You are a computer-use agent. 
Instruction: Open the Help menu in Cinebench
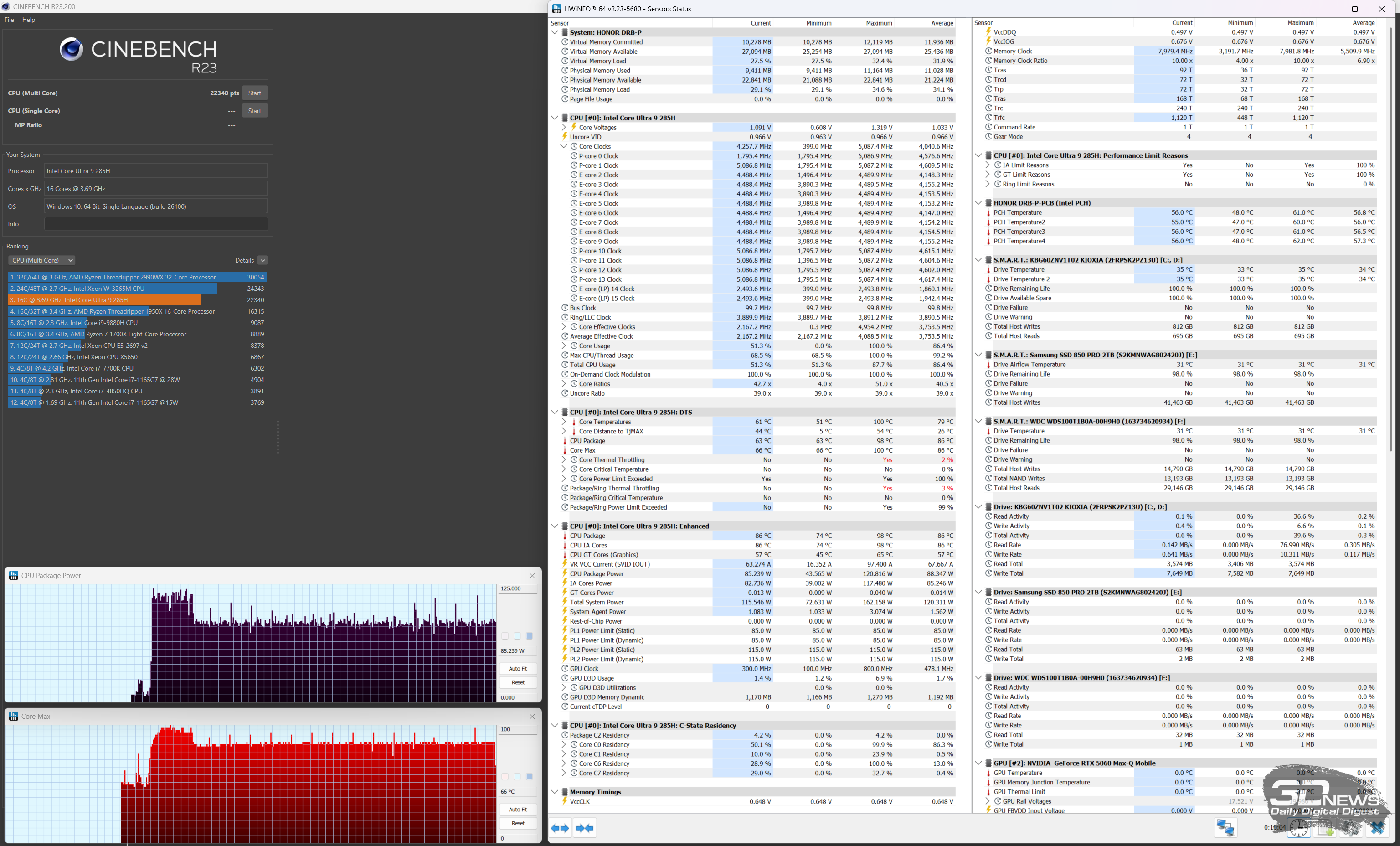point(28,20)
